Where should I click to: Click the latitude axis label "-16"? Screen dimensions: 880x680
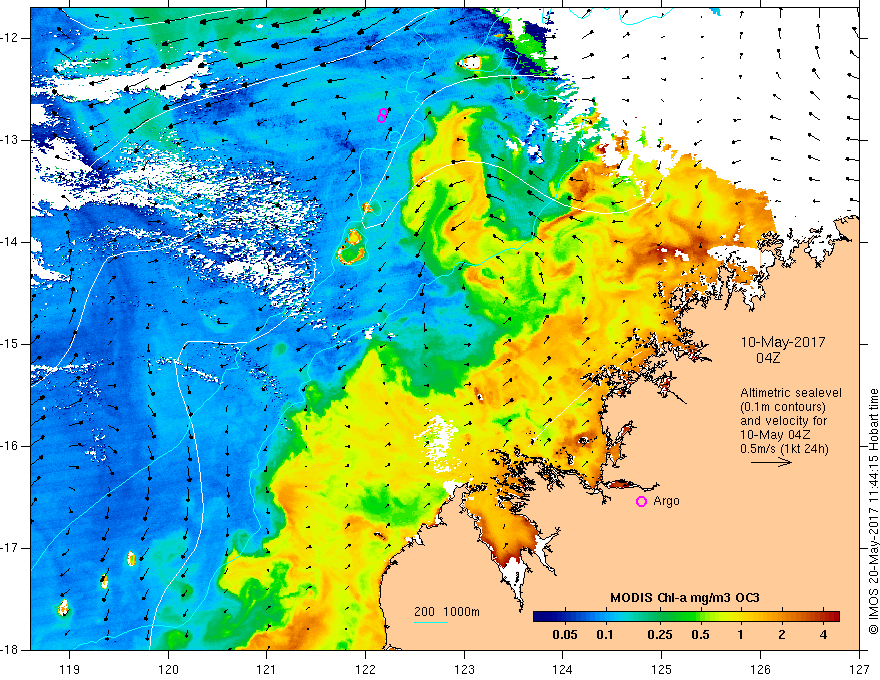point(10,445)
